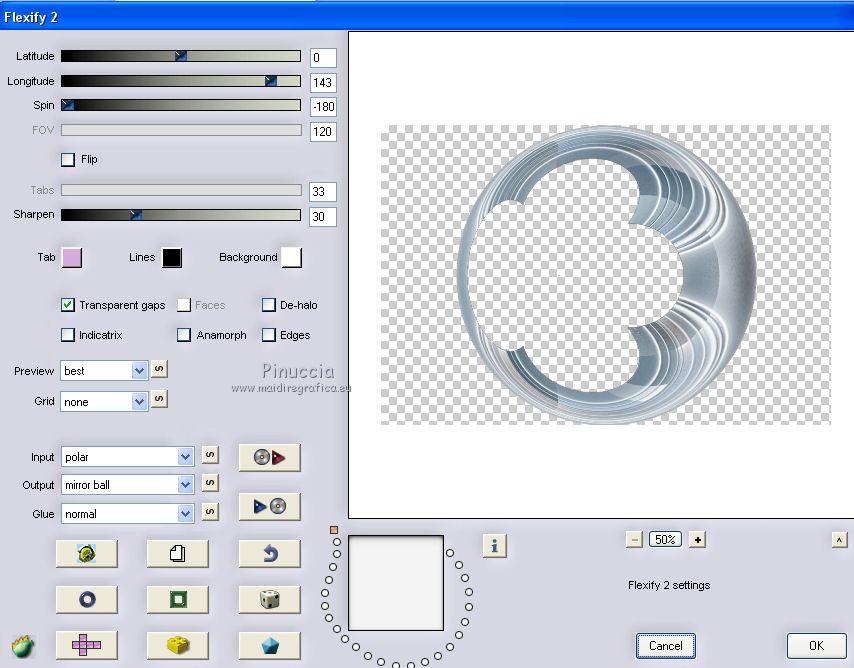Click the small preview thumbnail box

396,583
